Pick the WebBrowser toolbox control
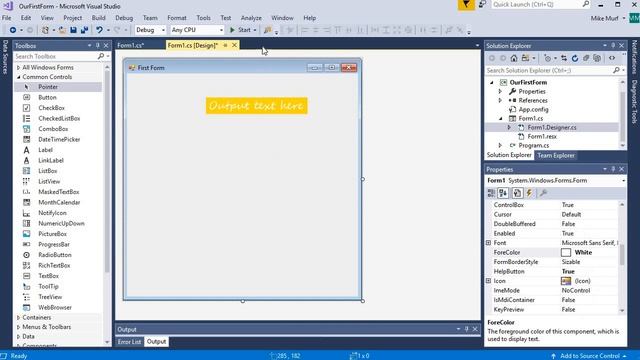Viewport: 640px width, 360px height. pos(55,307)
